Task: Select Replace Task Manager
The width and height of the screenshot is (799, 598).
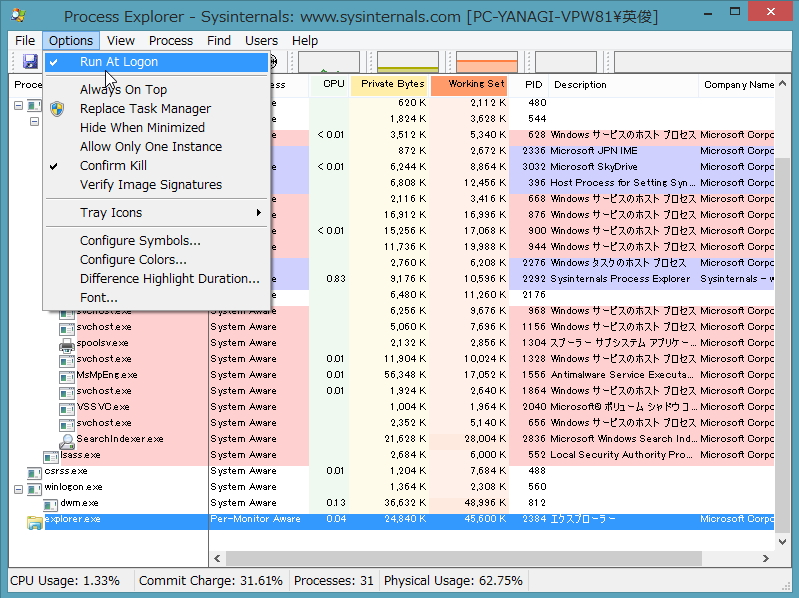Action: 156,108
